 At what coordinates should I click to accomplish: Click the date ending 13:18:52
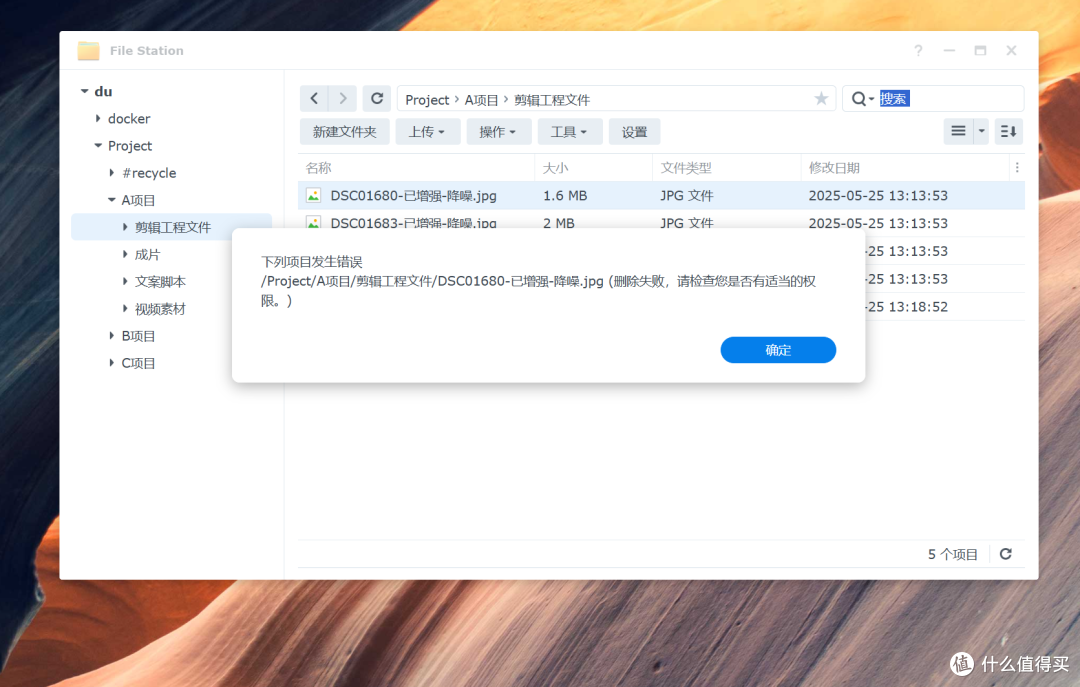[x=906, y=307]
